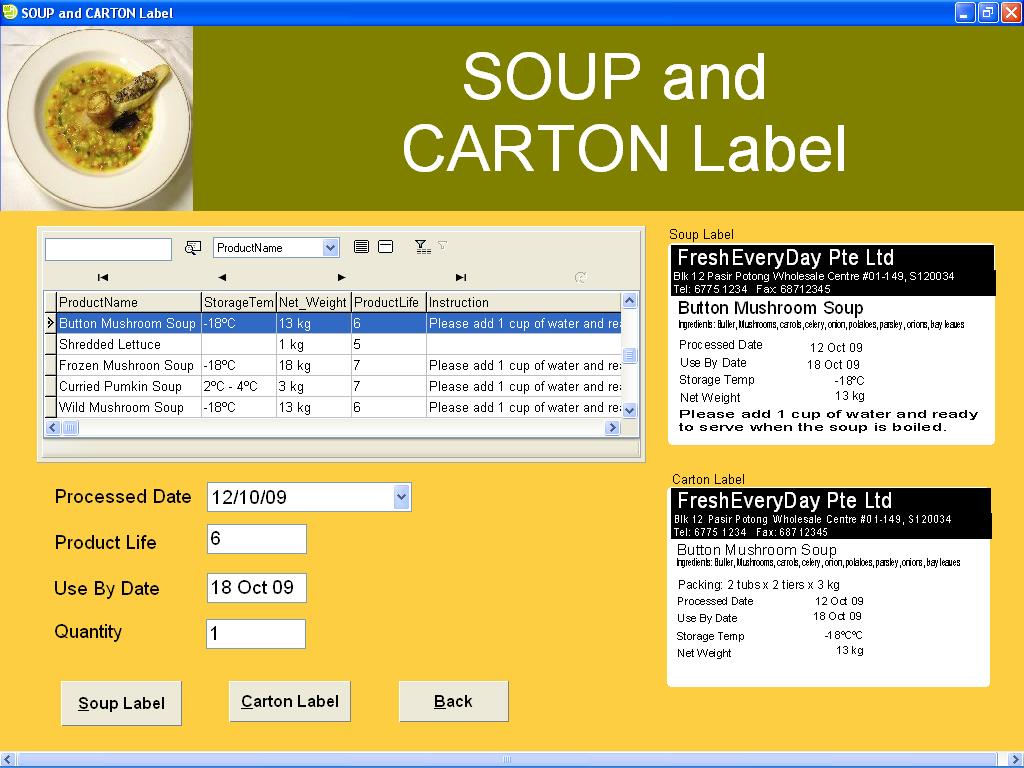Click the ProductName column header
1024x768 pixels.
[125, 301]
